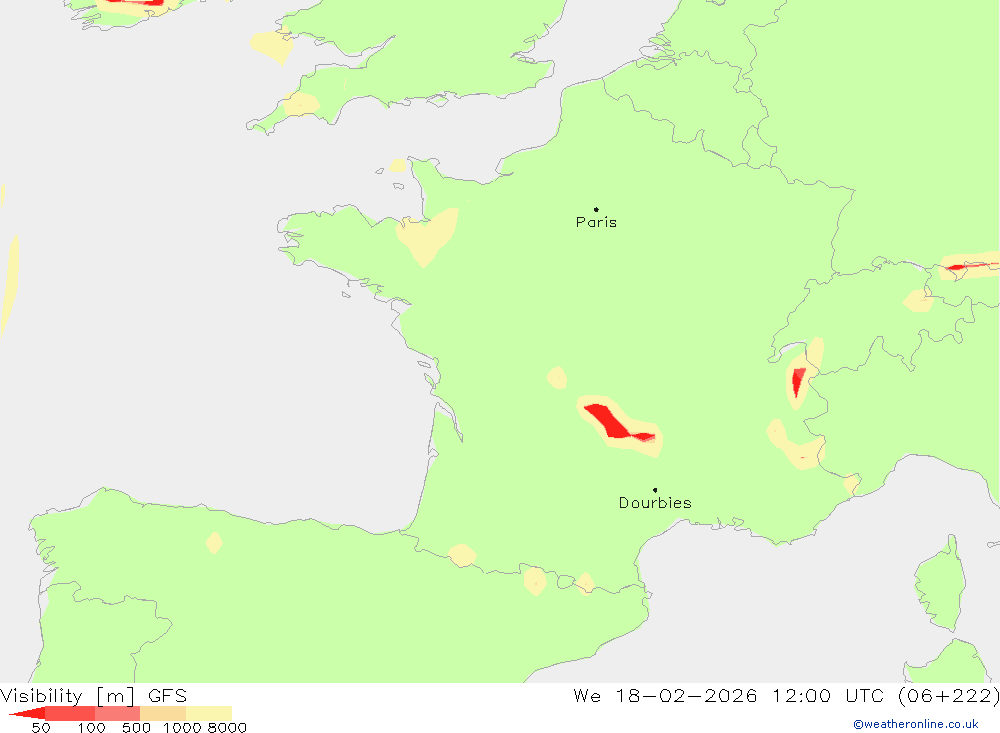
Task: Click the forecast date 'We 18-02-2026' text
Action: click(x=665, y=695)
